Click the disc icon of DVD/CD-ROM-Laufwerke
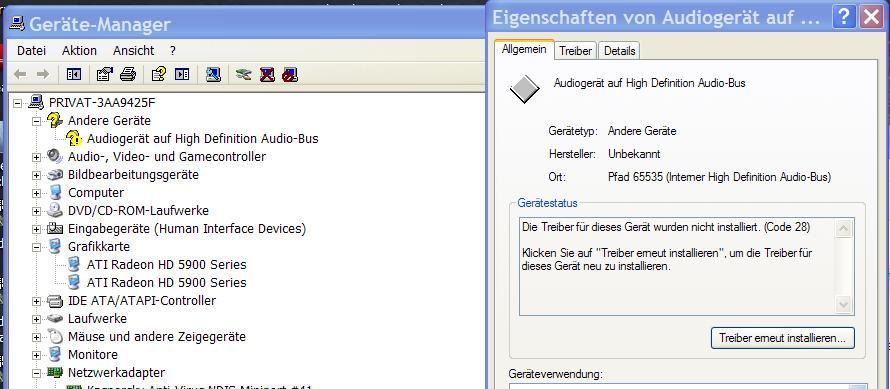Screen dimensions: 890x389 pos(54,211)
